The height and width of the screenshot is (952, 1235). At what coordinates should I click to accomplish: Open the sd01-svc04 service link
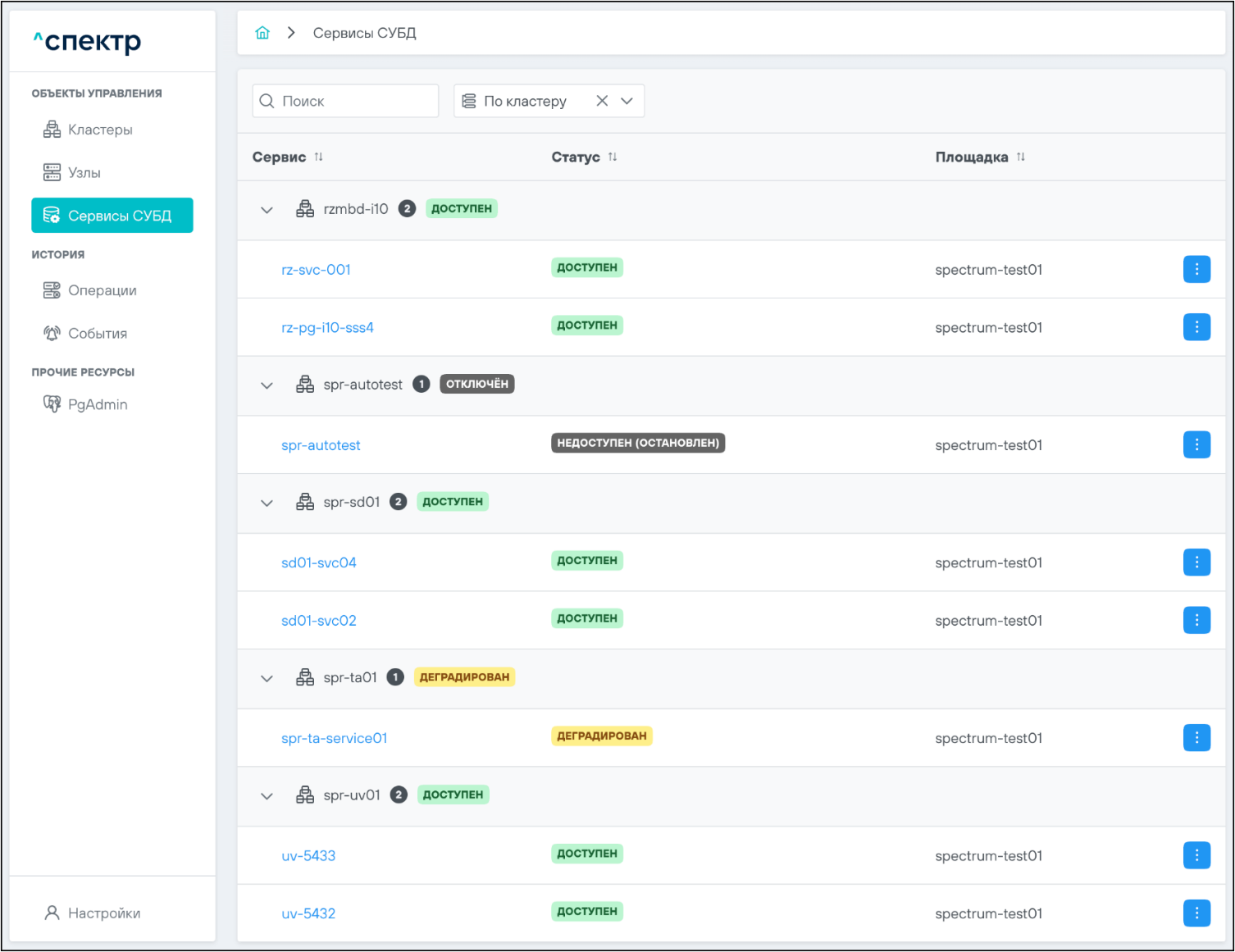tap(319, 563)
